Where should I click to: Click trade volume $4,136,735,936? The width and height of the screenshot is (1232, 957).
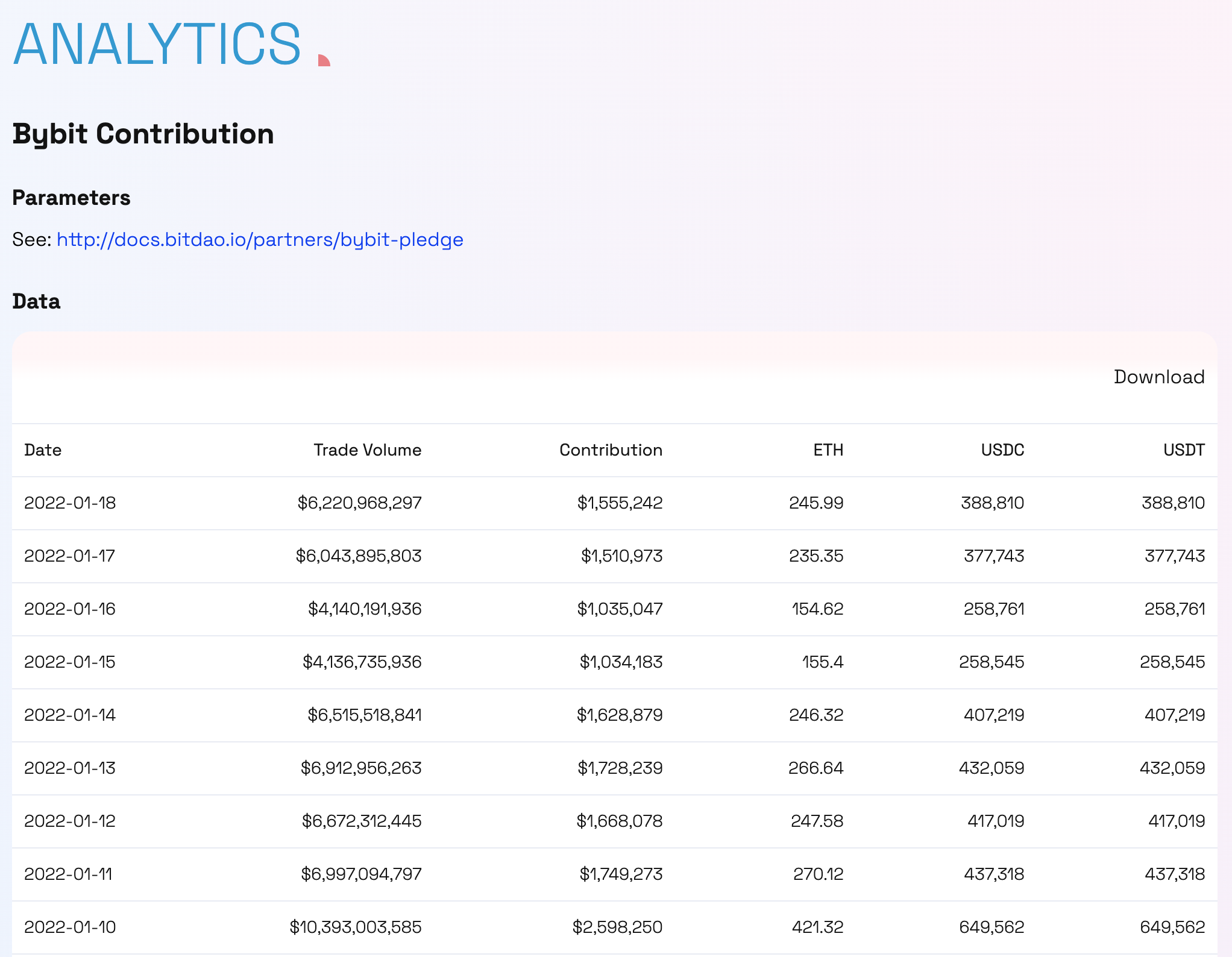[x=362, y=662]
